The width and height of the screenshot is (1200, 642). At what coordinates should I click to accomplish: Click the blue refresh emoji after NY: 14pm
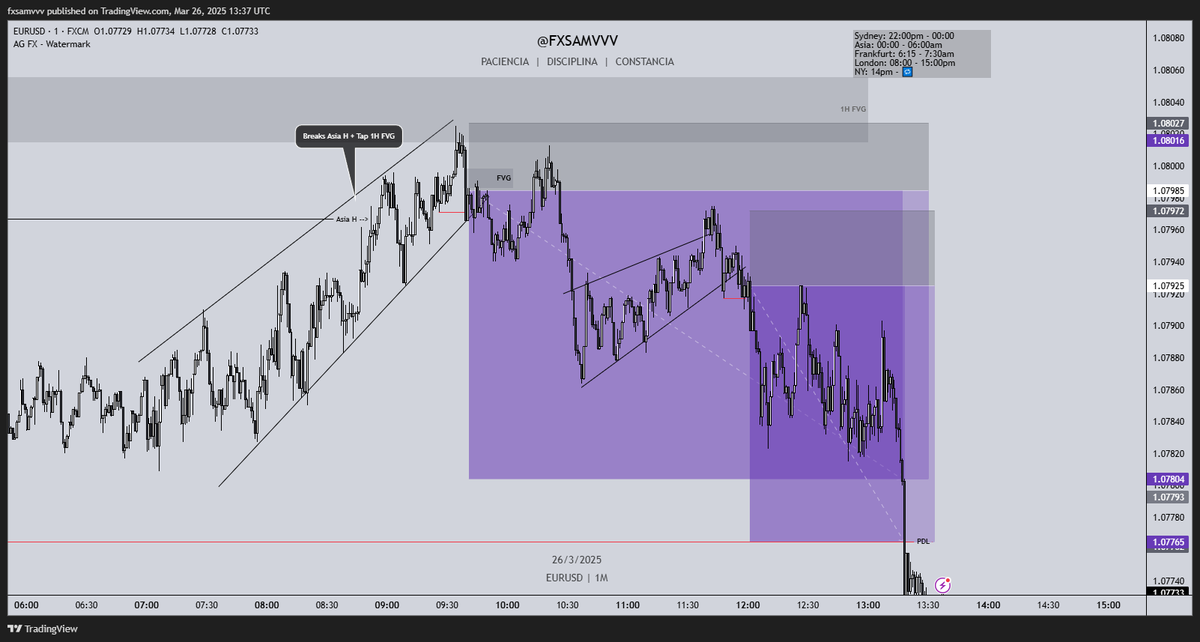coord(907,72)
